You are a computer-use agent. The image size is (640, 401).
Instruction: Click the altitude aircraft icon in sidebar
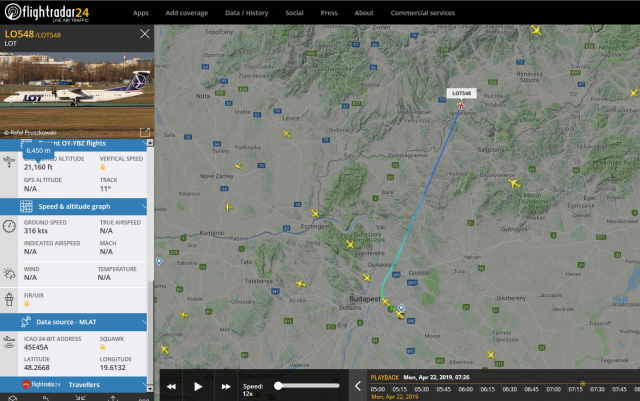point(9,162)
